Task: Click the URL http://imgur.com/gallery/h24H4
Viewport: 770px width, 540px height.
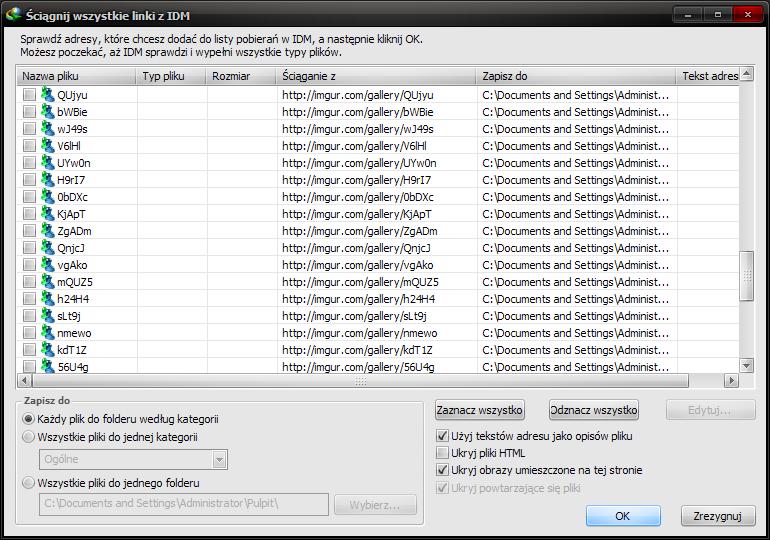Action: (x=358, y=299)
